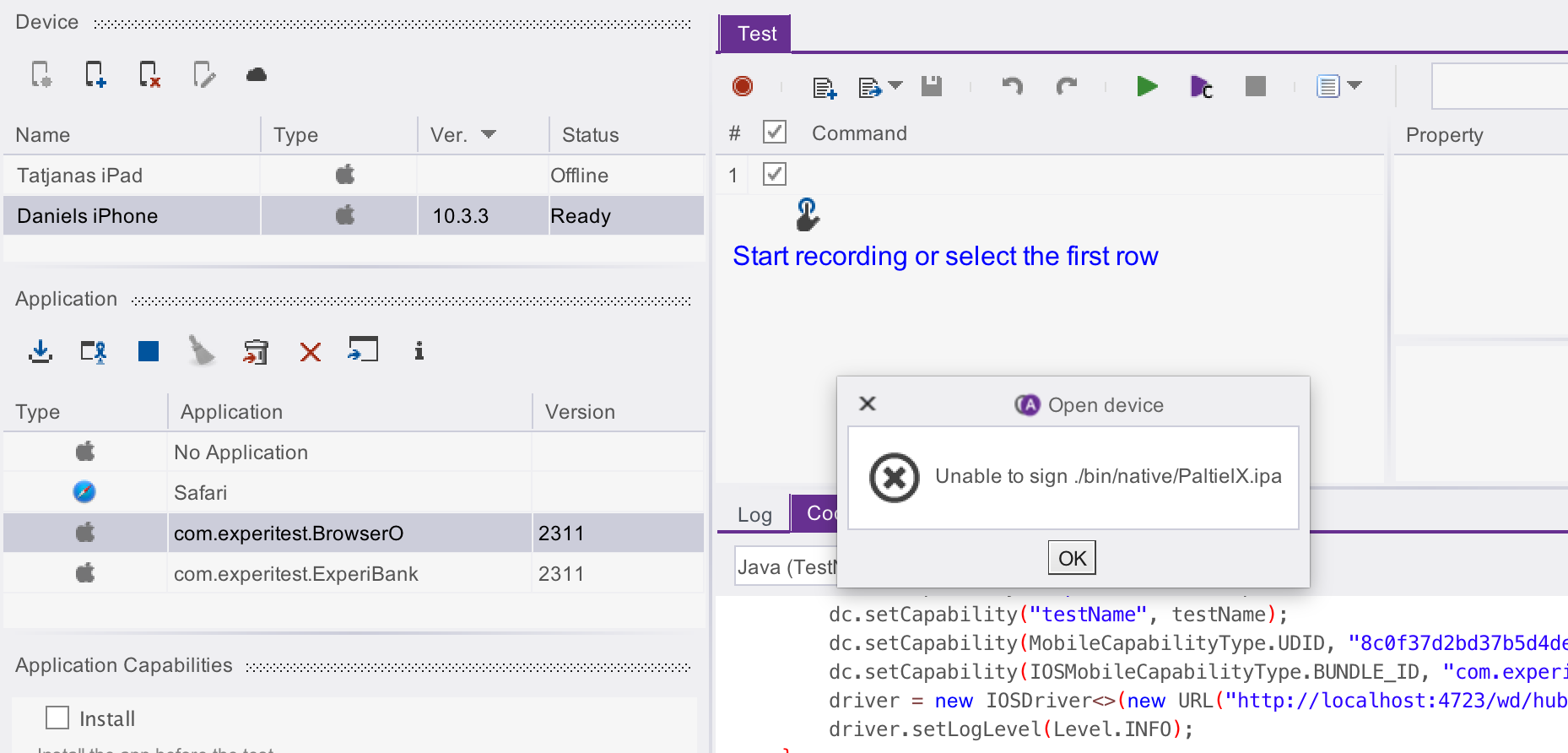Viewport: 1568px width, 753px height.
Task: Toggle the select-all checkbox in Command header
Action: [774, 132]
